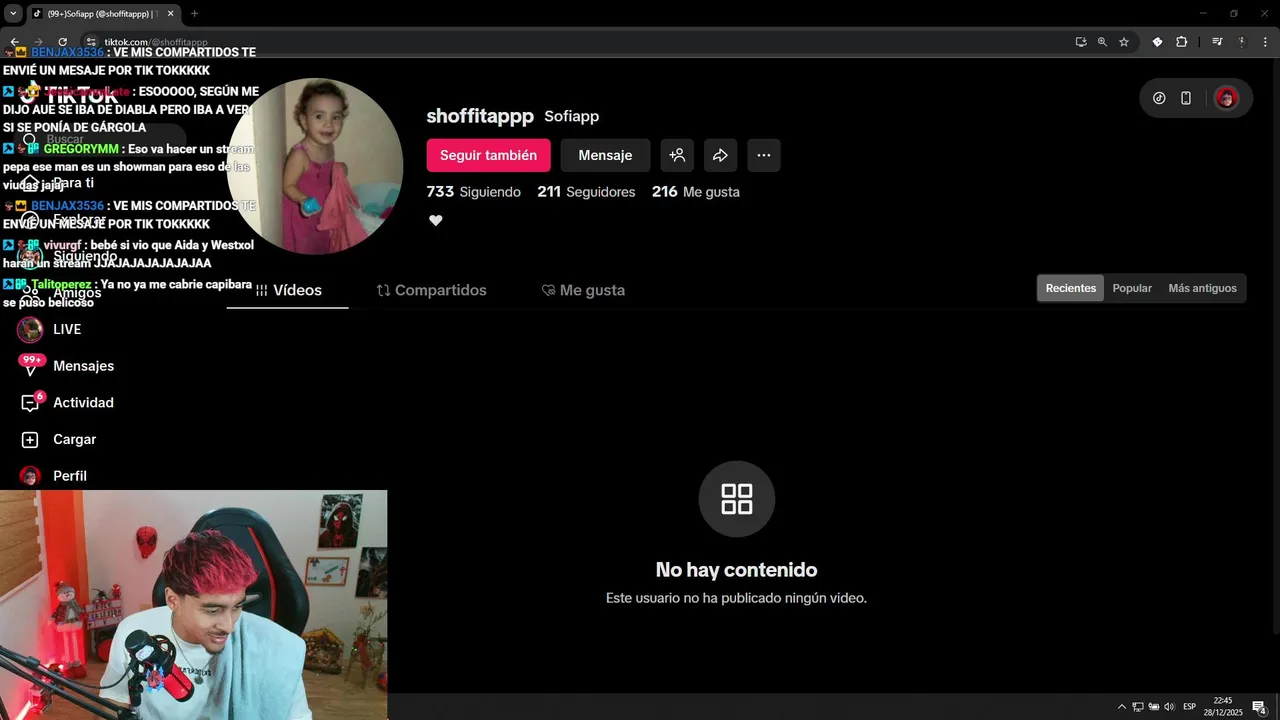The height and width of the screenshot is (720, 1280).
Task: Click the dice extension icon in Chrome toolbar
Action: coord(1157,42)
